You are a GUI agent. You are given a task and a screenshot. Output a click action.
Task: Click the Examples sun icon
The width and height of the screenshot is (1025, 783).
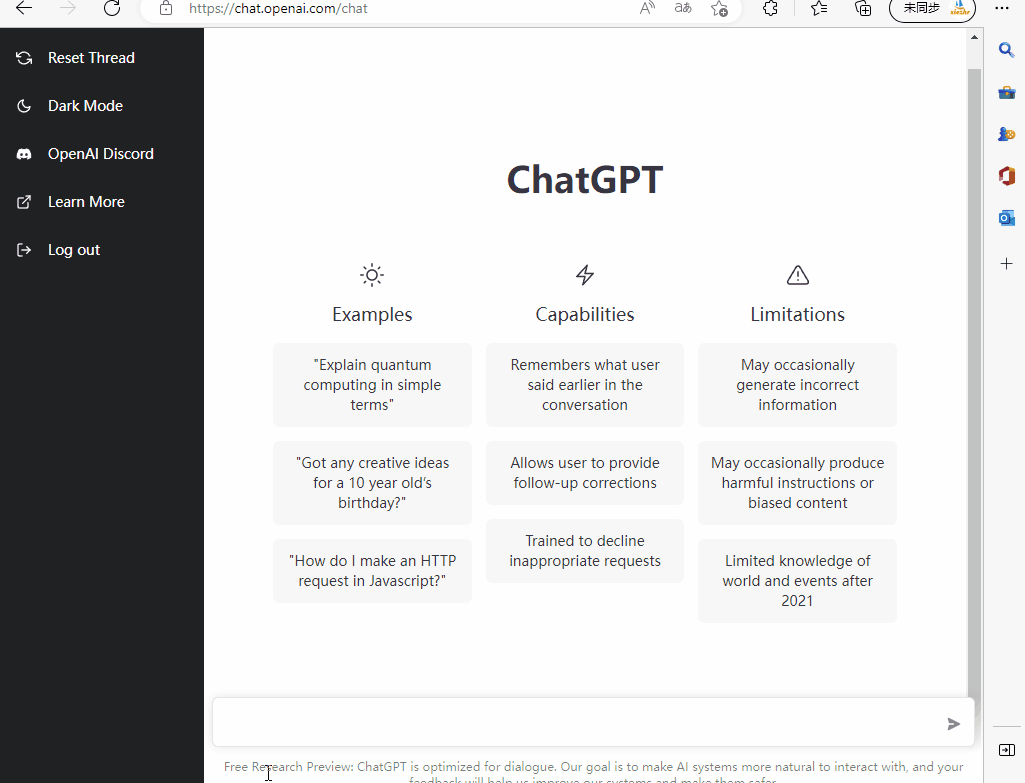click(372, 275)
